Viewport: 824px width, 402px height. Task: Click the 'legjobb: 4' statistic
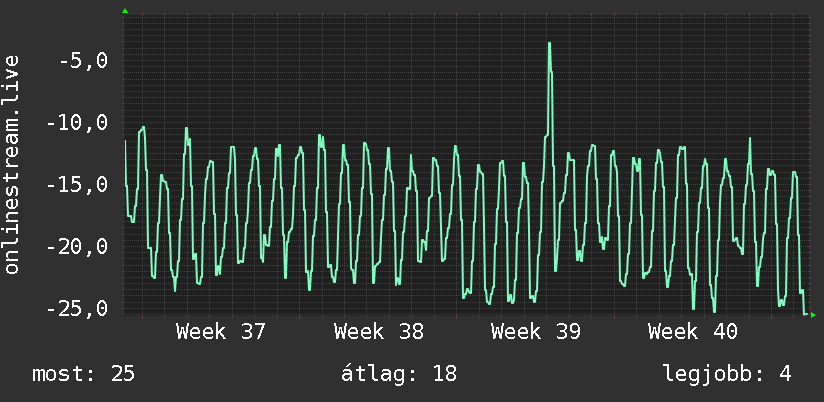727,375
